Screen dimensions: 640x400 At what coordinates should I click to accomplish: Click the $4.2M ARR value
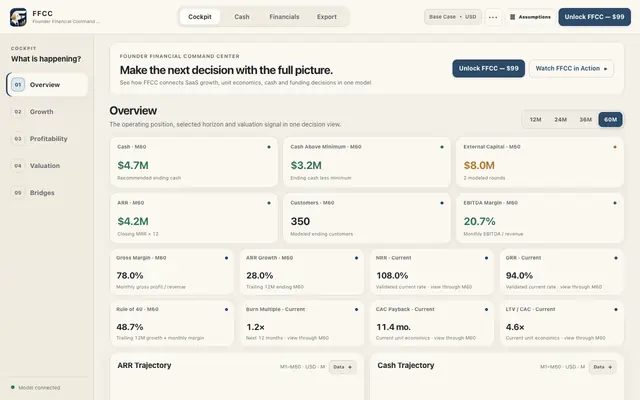133,221
